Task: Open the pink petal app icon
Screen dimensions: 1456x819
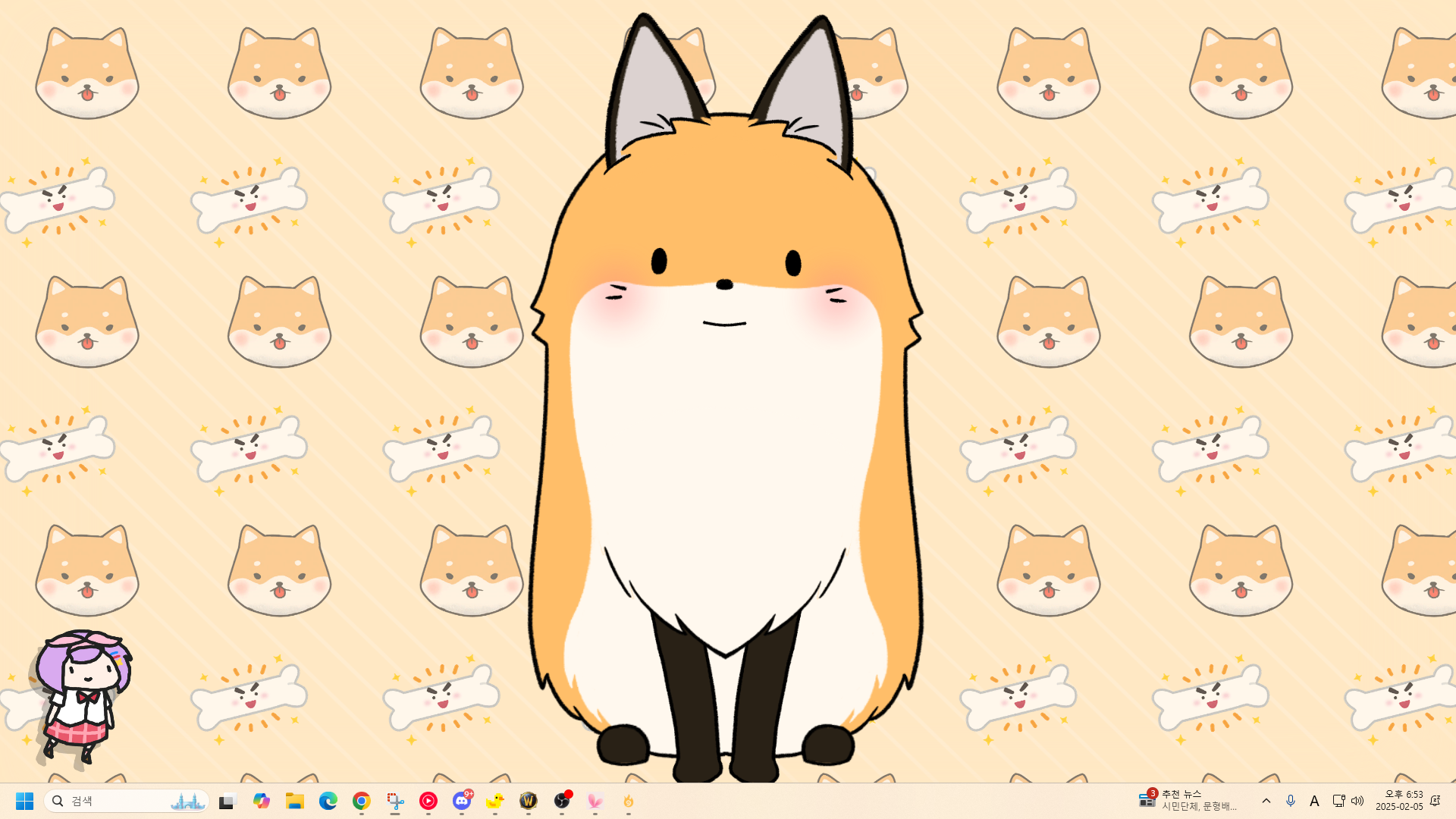Action: 595,801
